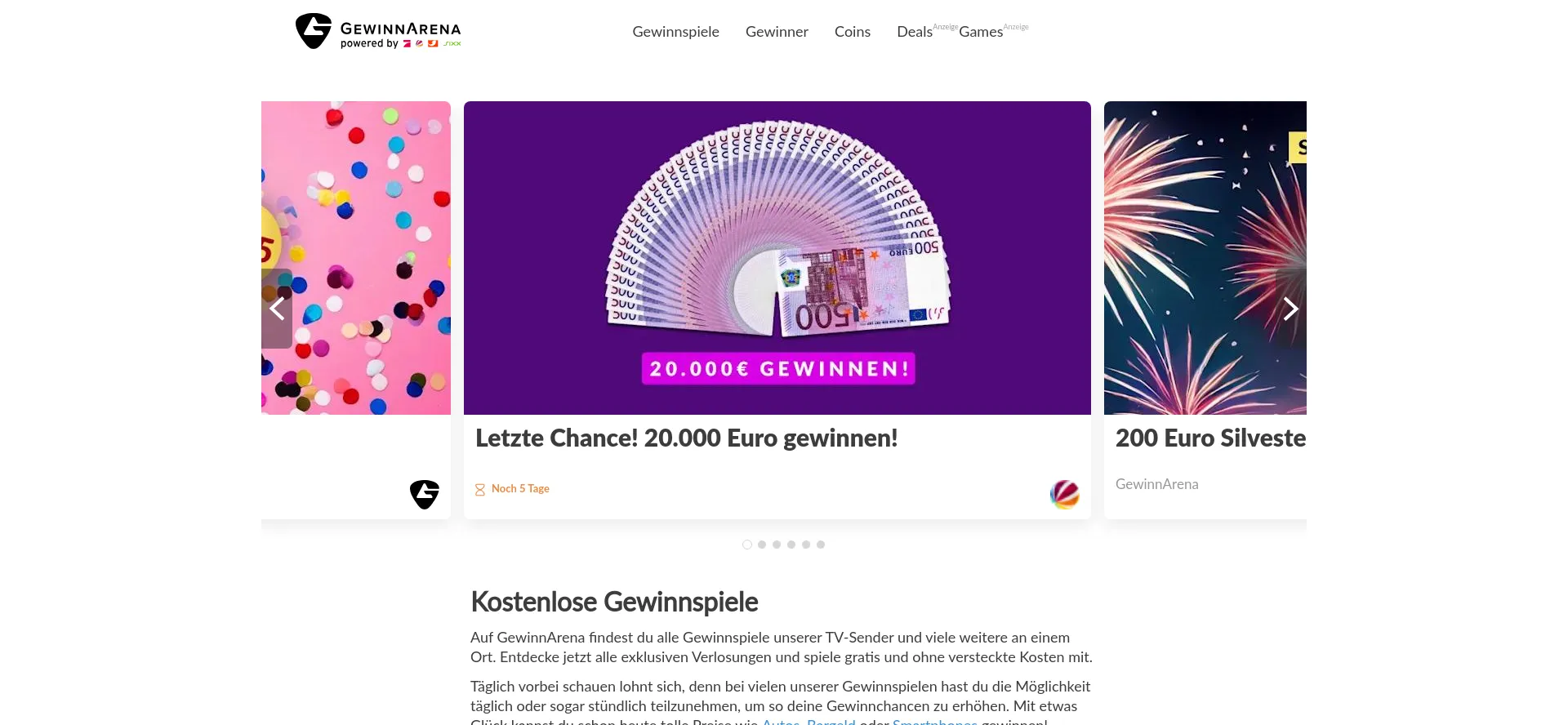Screen dimensions: 1568x725
Task: Open 'Letzte Chance! 20.000 Euro gewinnen!'
Action: click(686, 438)
